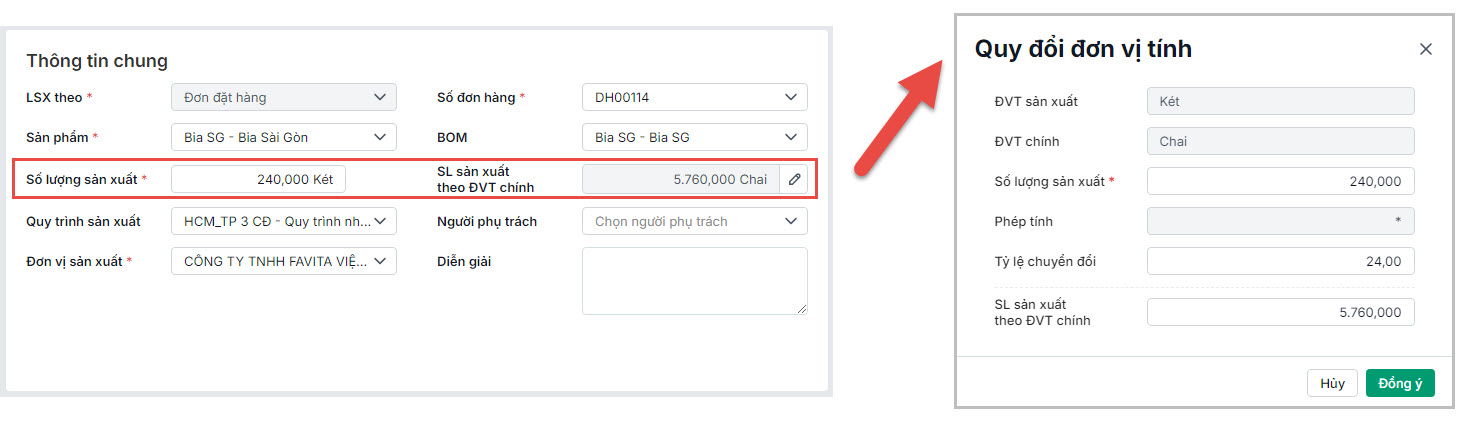Click the ĐVT sản xuất field showing Két
The height and width of the screenshot is (426, 1478).
tap(1280, 101)
